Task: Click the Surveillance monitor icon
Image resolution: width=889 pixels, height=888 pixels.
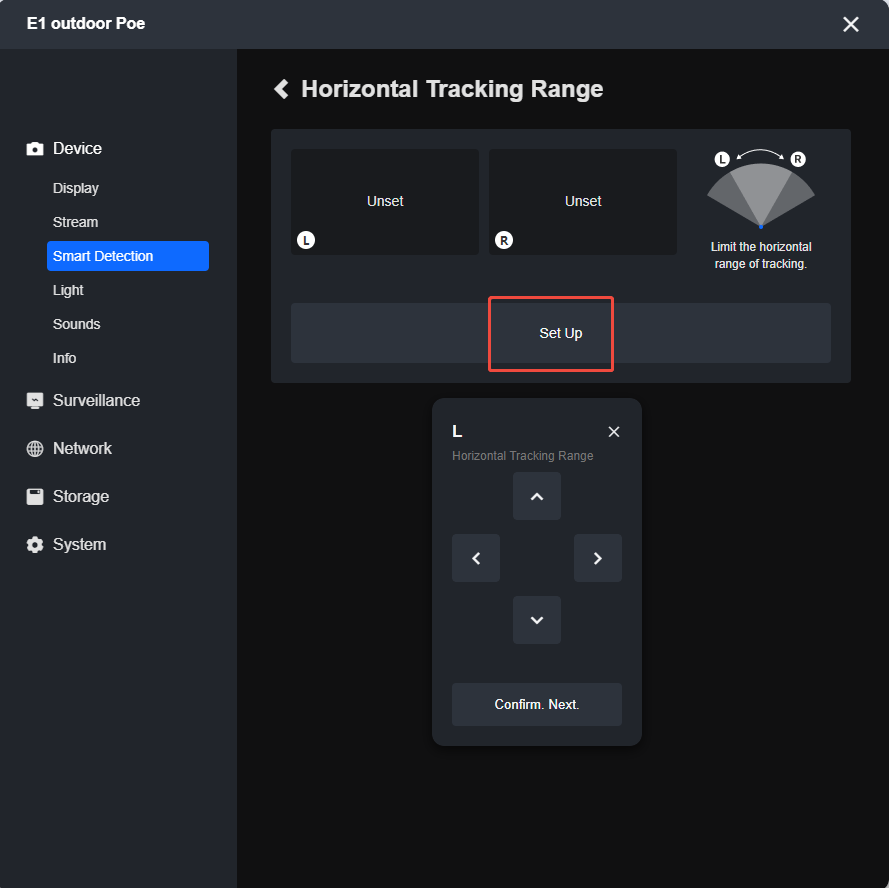Action: tap(35, 401)
